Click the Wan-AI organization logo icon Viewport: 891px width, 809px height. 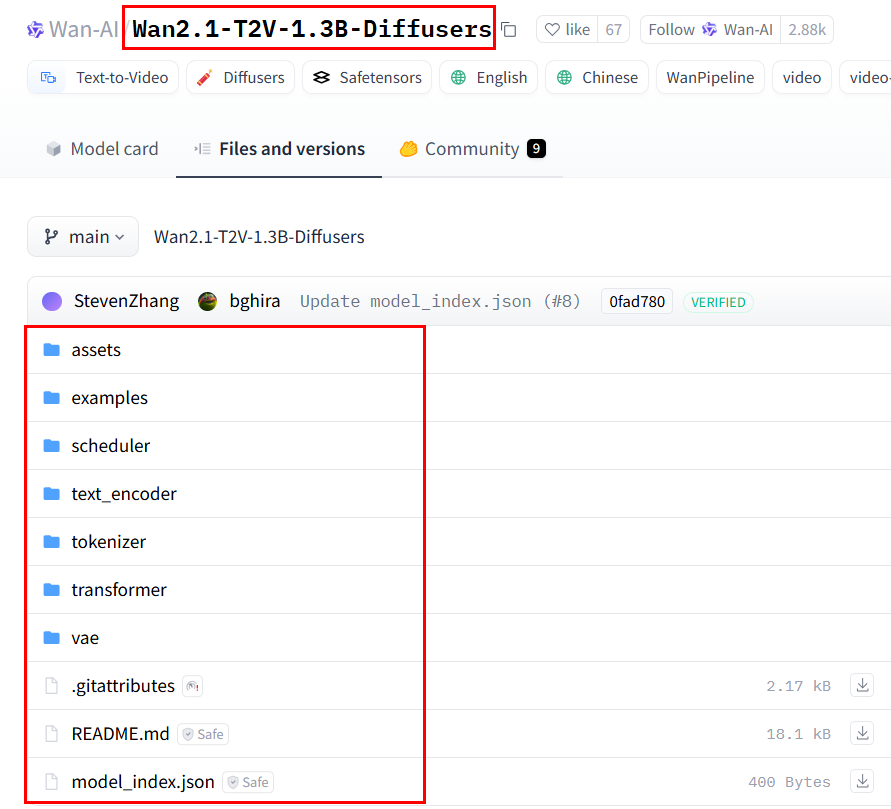(x=35, y=30)
